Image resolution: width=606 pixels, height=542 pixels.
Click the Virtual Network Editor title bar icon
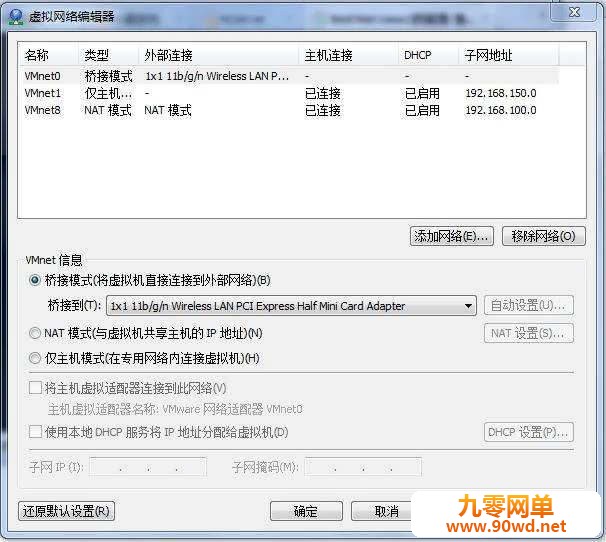pyautogui.click(x=16, y=17)
